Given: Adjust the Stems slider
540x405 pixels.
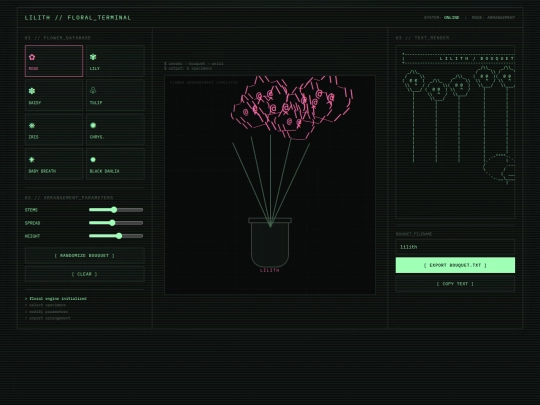Looking at the screenshot, I should click(116, 210).
